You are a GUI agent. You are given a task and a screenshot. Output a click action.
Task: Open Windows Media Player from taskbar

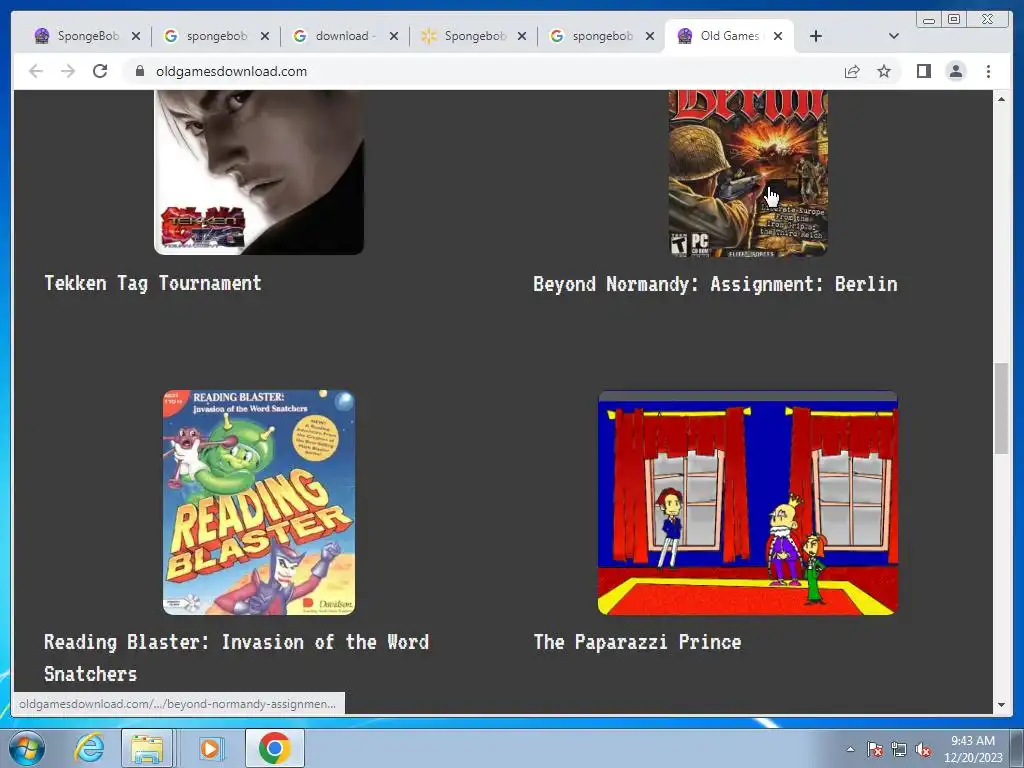[x=210, y=748]
